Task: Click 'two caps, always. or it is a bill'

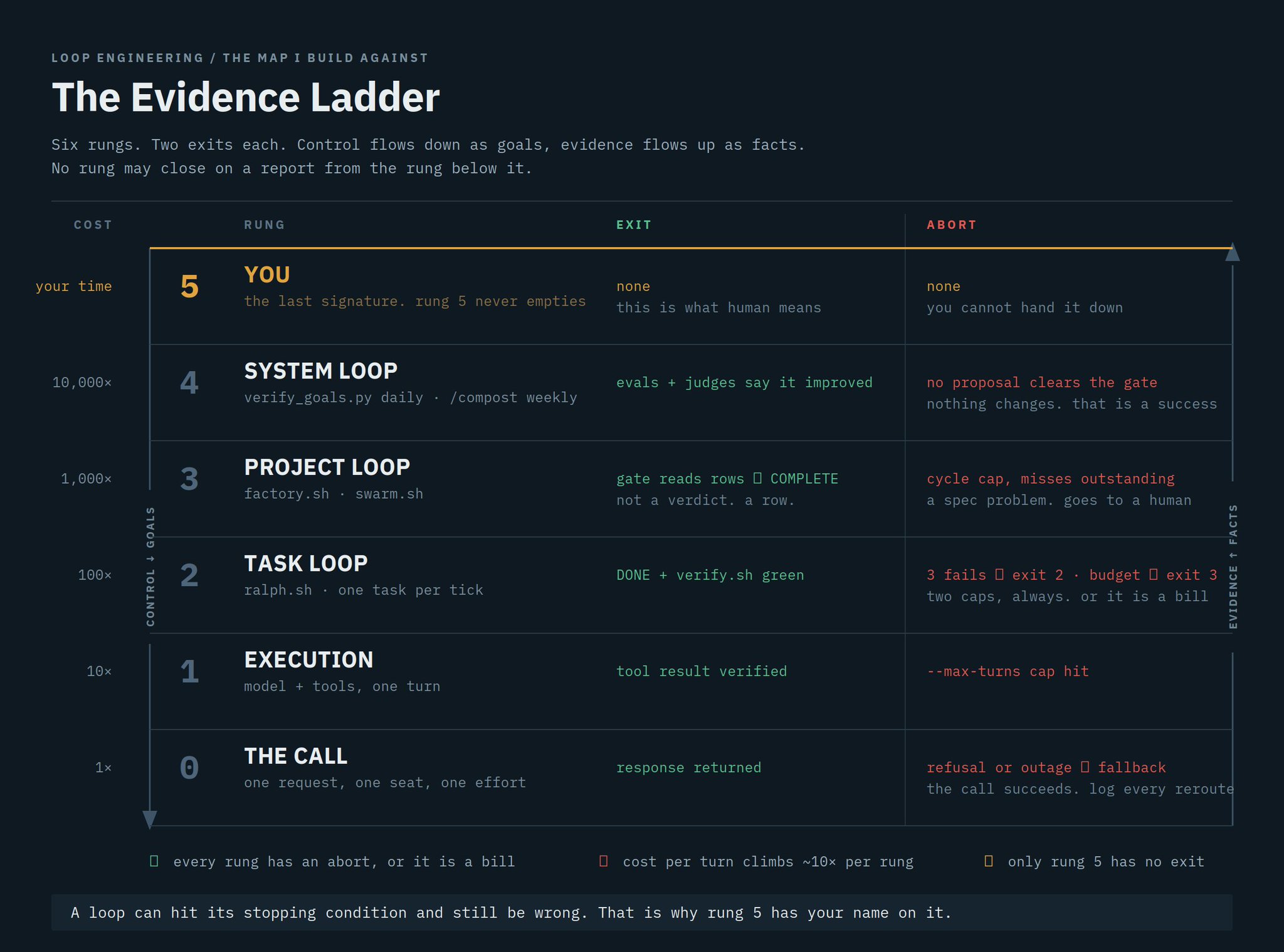Action: [x=1067, y=597]
